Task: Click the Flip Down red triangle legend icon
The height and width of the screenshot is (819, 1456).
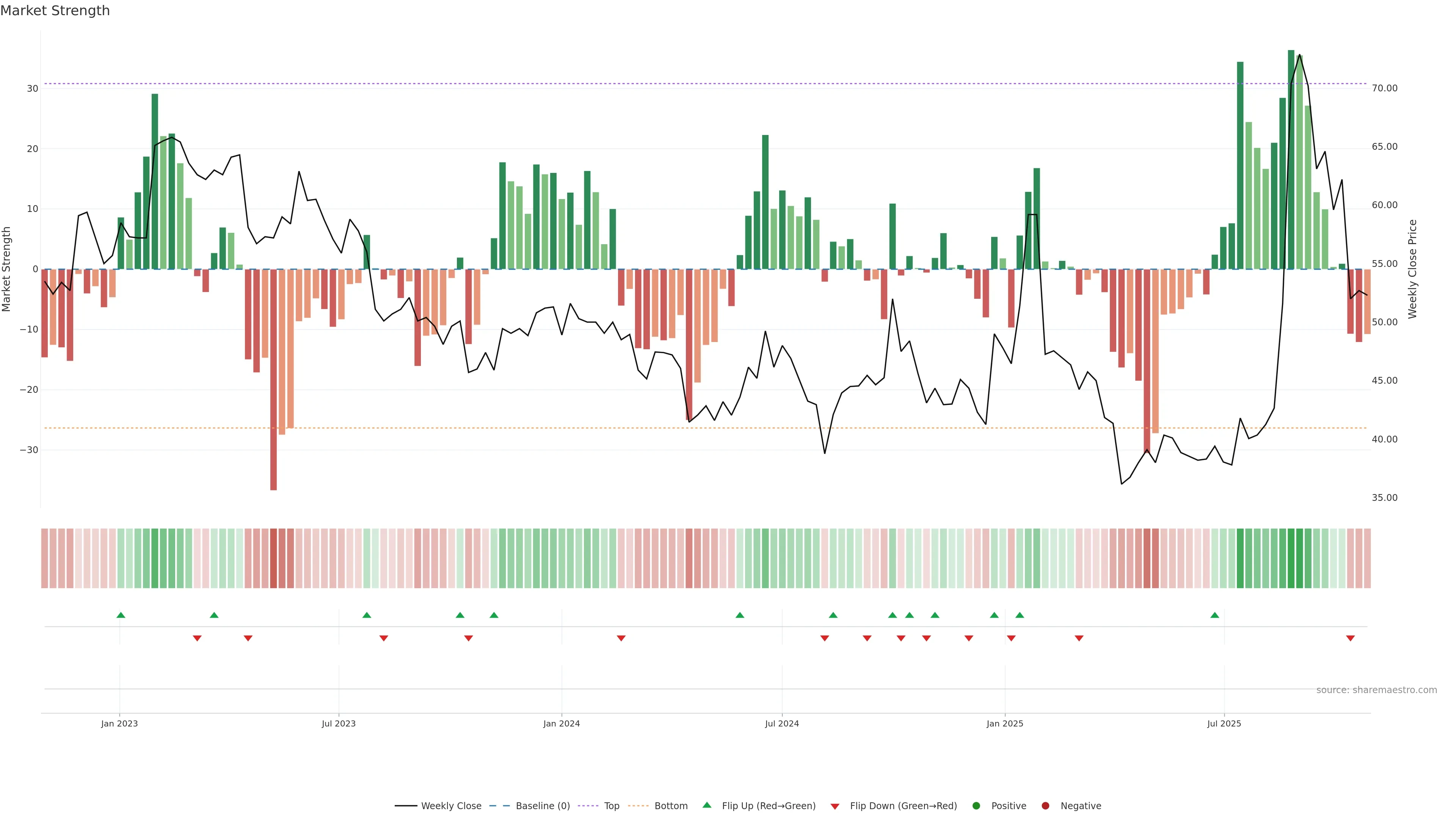Action: [835, 806]
